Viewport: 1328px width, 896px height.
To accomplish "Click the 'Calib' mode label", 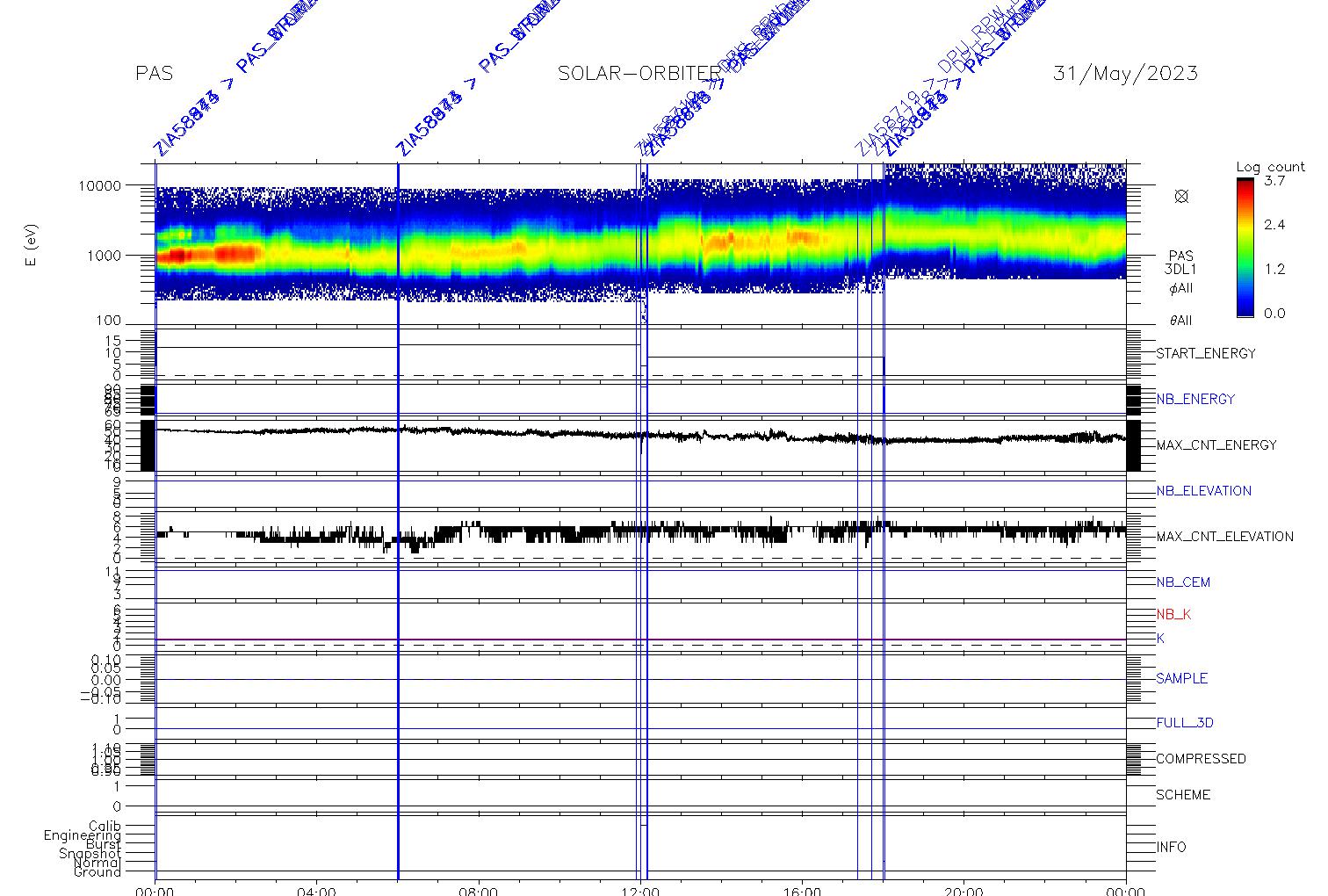I will click(x=105, y=827).
